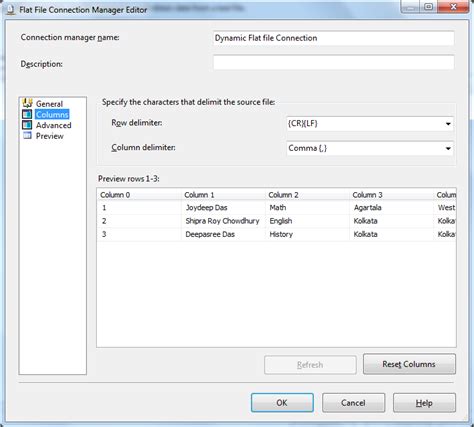Click the Column 1 header

(224, 195)
